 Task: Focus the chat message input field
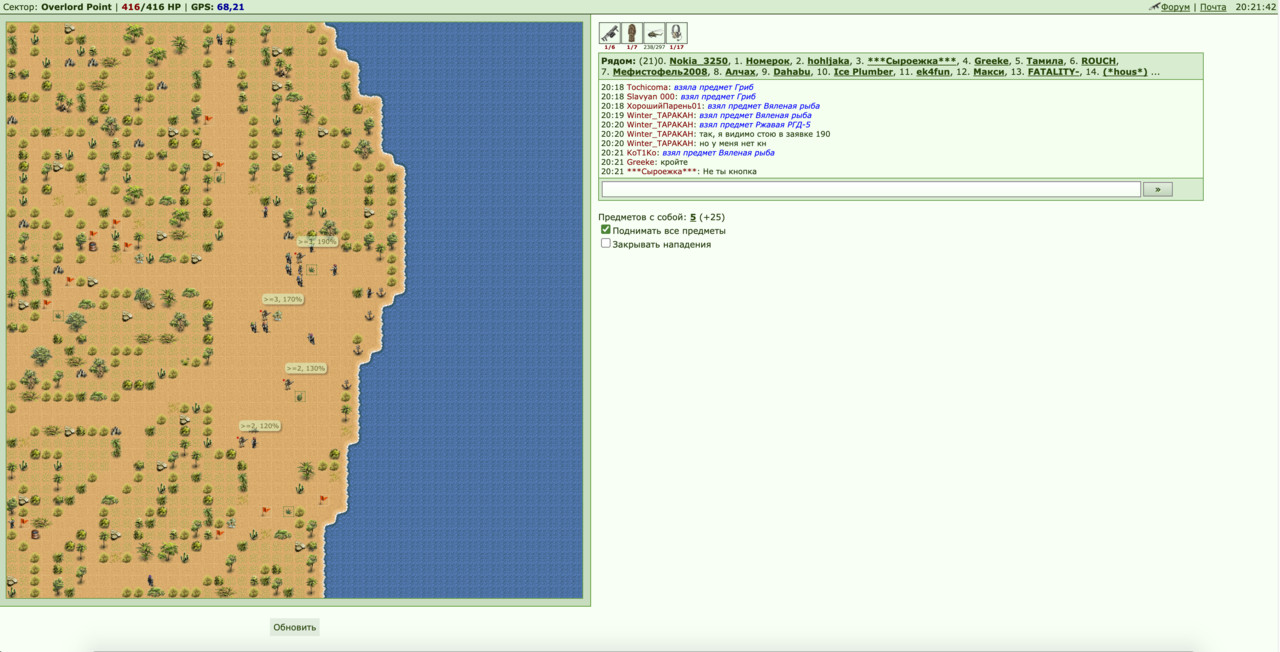pos(871,189)
